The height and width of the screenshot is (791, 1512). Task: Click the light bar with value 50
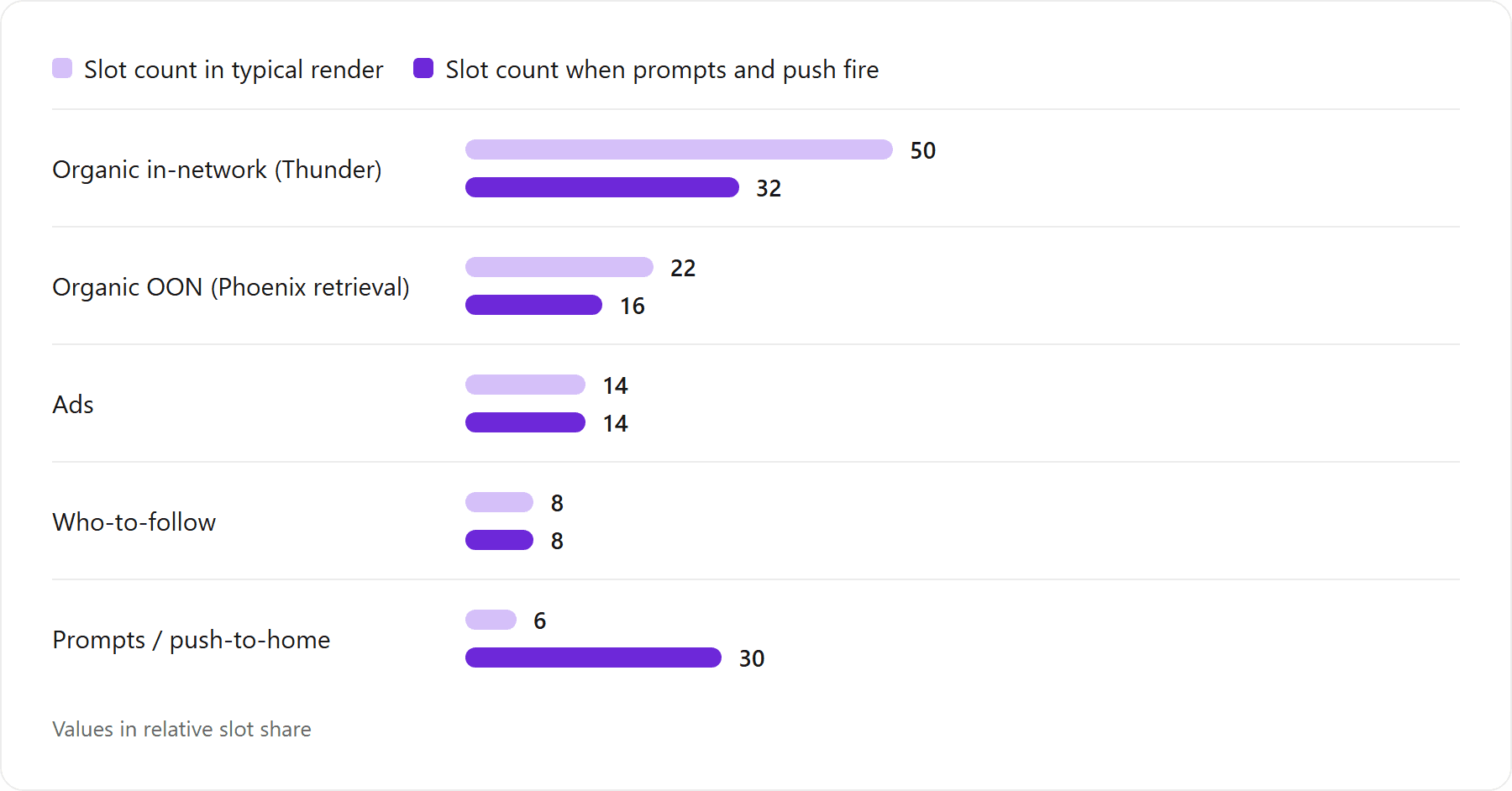[x=679, y=149]
